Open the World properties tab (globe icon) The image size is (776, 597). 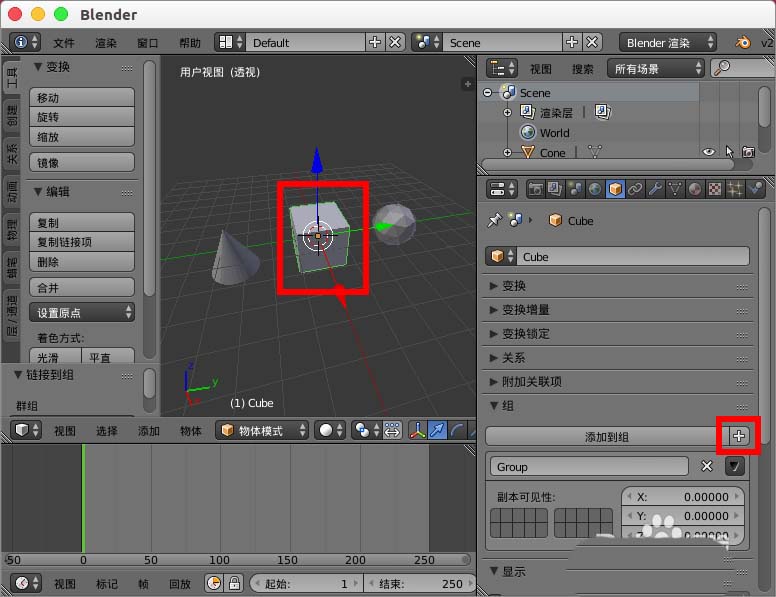tap(595, 189)
